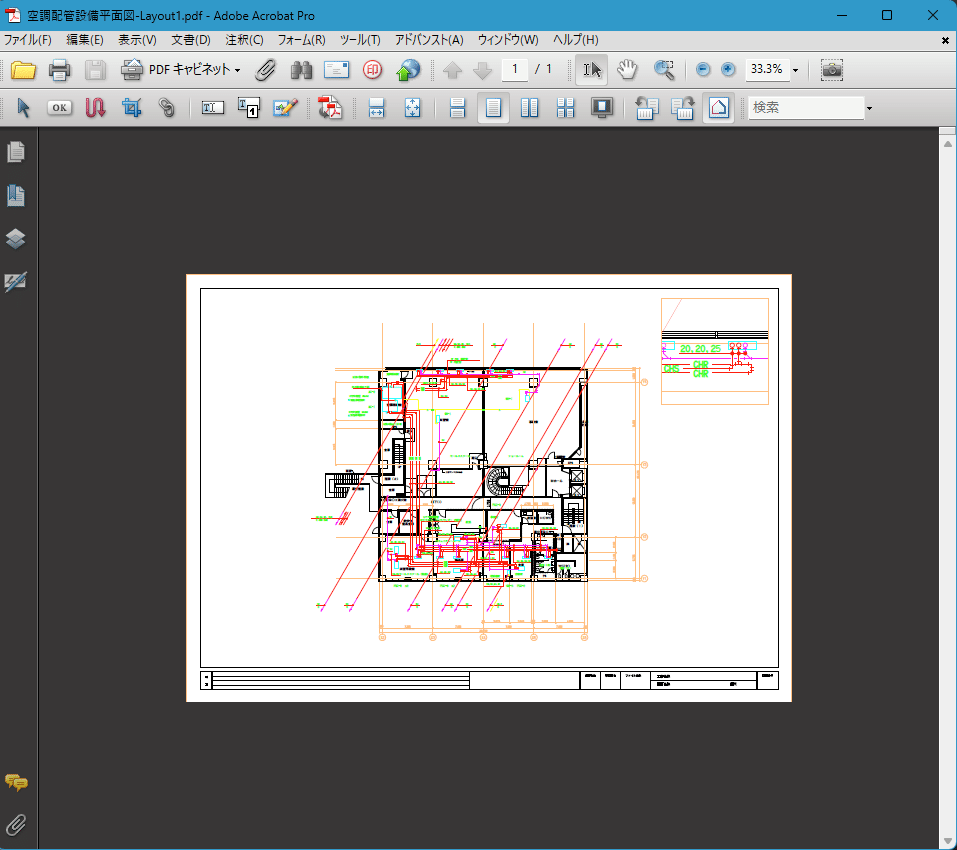Viewport: 957px width, 850px height.
Task: Open the Comments panel at bottom left
Action: coord(15,783)
